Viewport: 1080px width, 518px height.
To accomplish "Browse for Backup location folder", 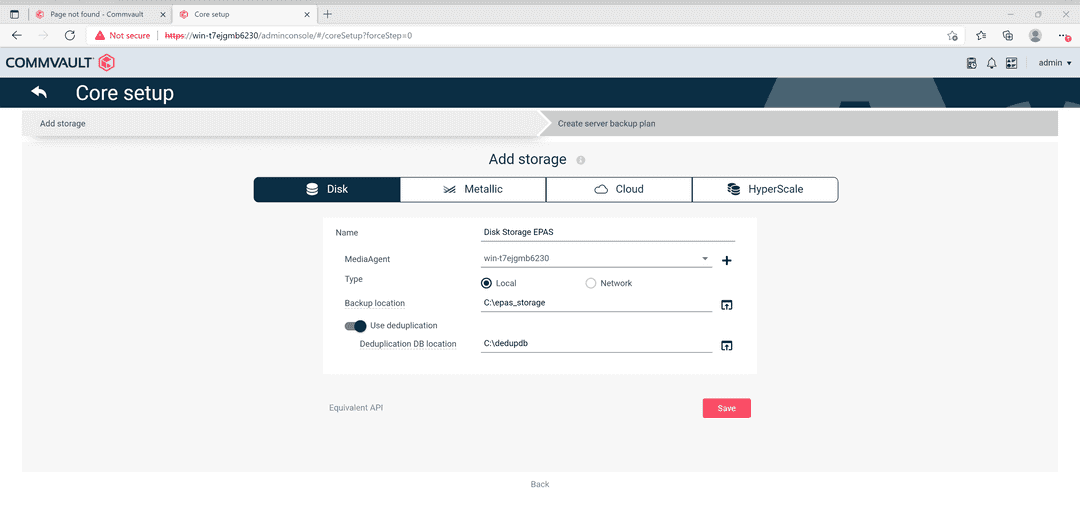I will [727, 305].
